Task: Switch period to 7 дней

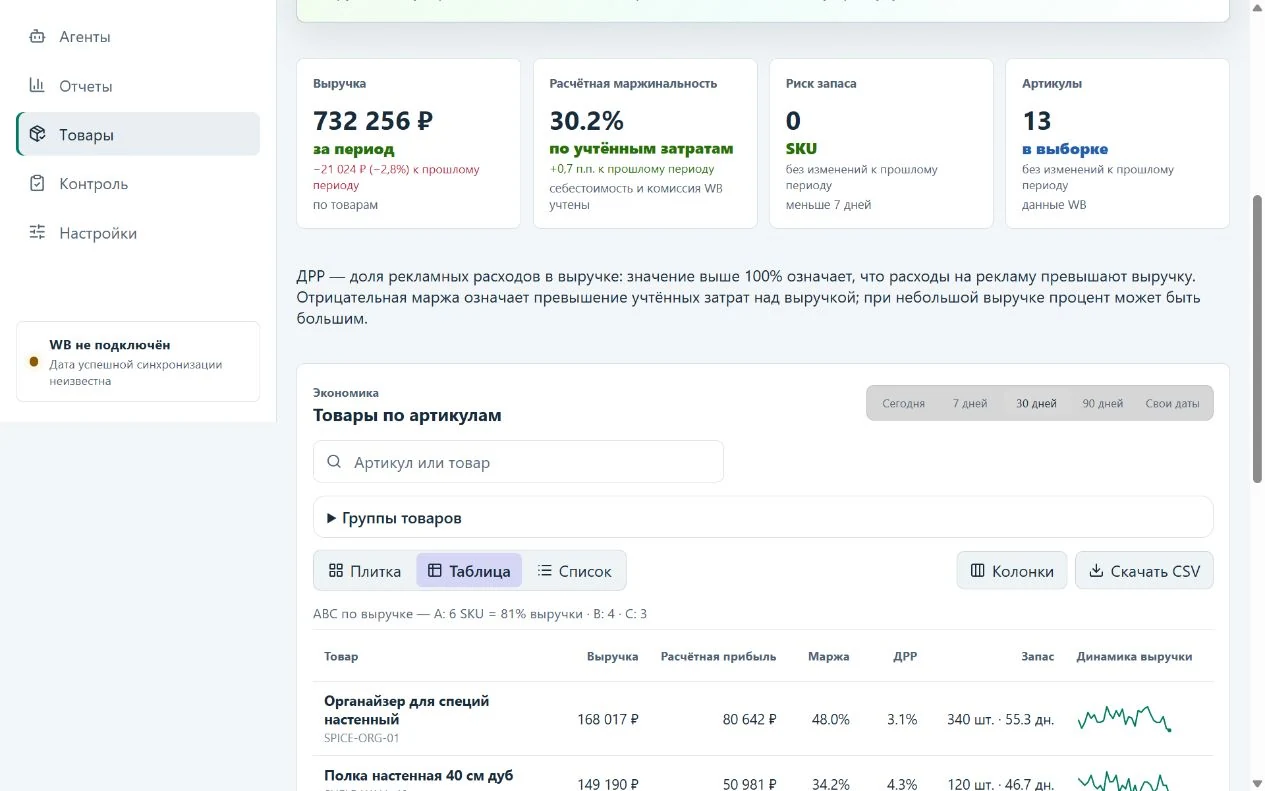Action: 969,404
